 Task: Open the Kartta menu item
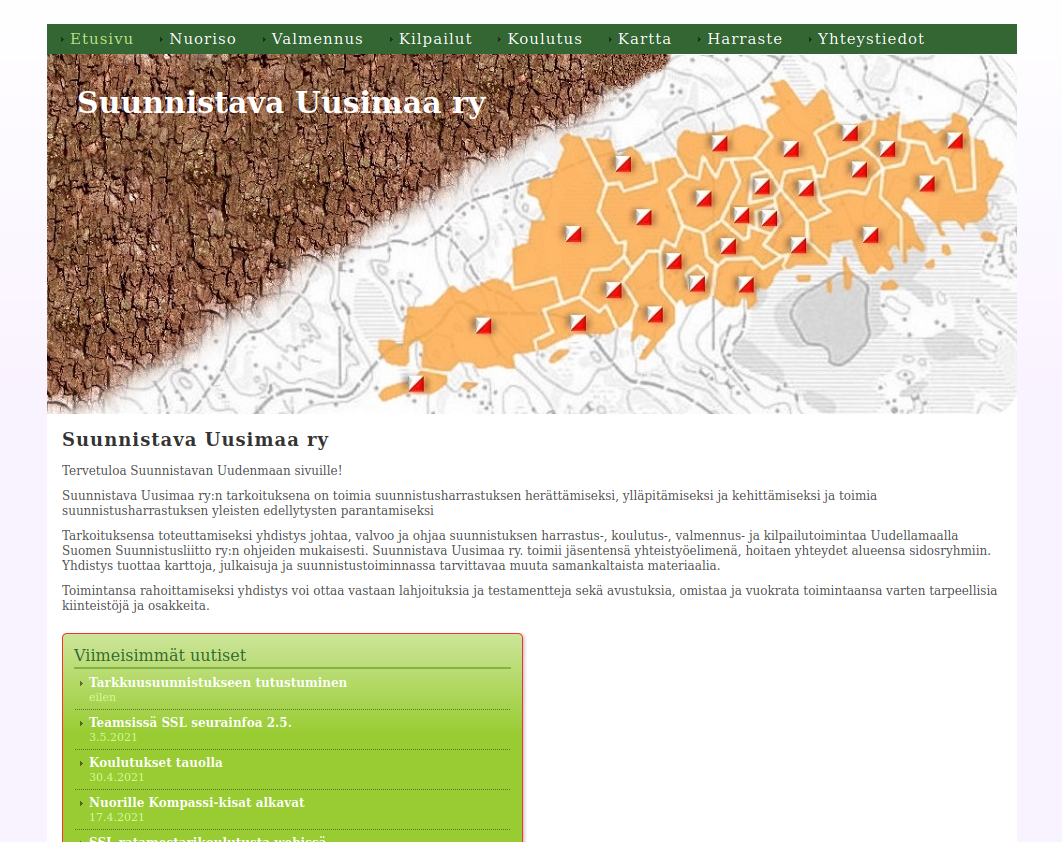tap(644, 39)
